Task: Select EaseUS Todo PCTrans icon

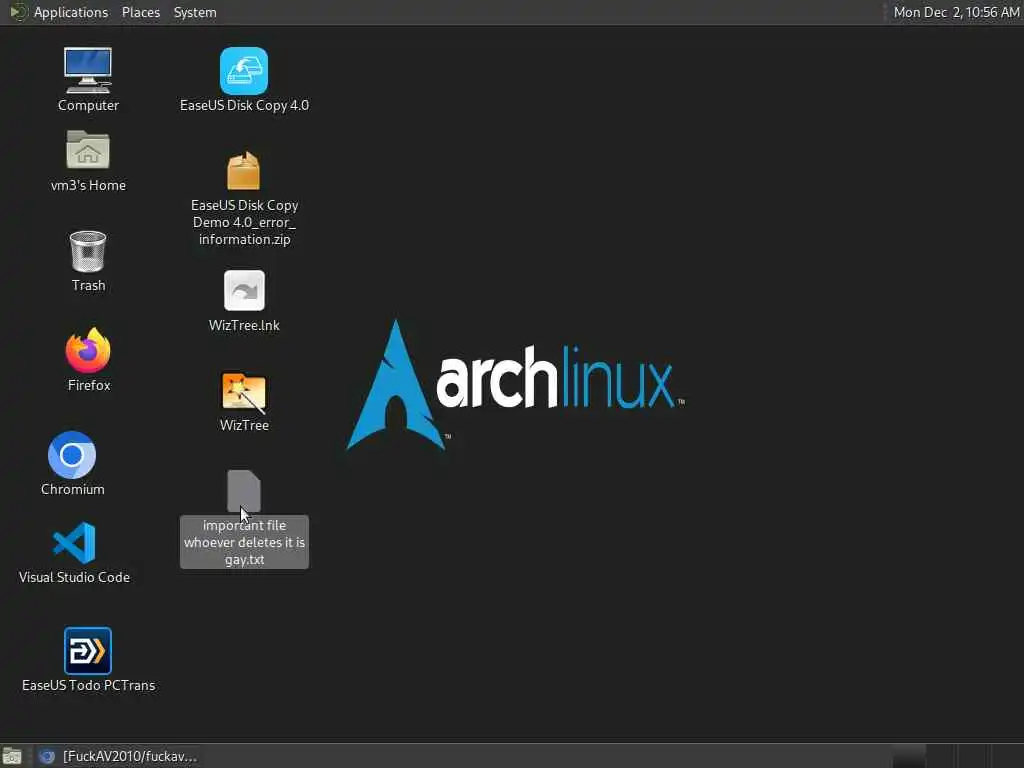Action: [88, 660]
